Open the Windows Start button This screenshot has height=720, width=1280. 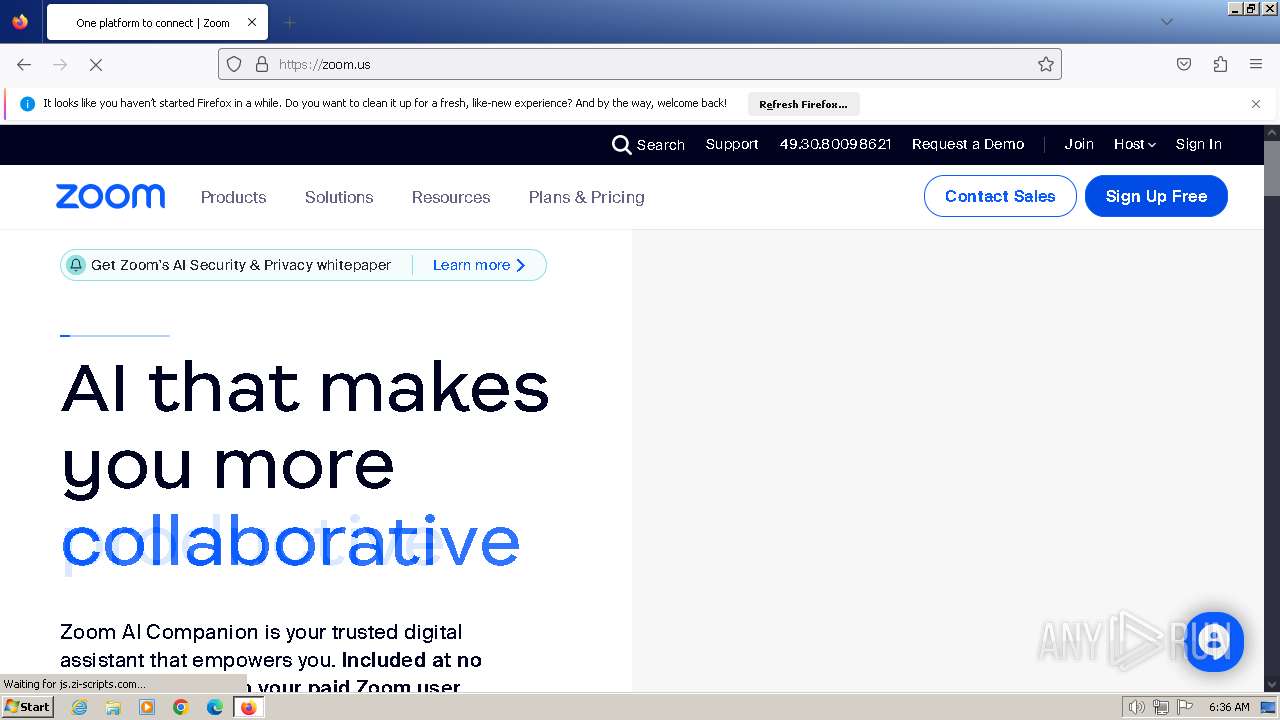pyautogui.click(x=28, y=707)
